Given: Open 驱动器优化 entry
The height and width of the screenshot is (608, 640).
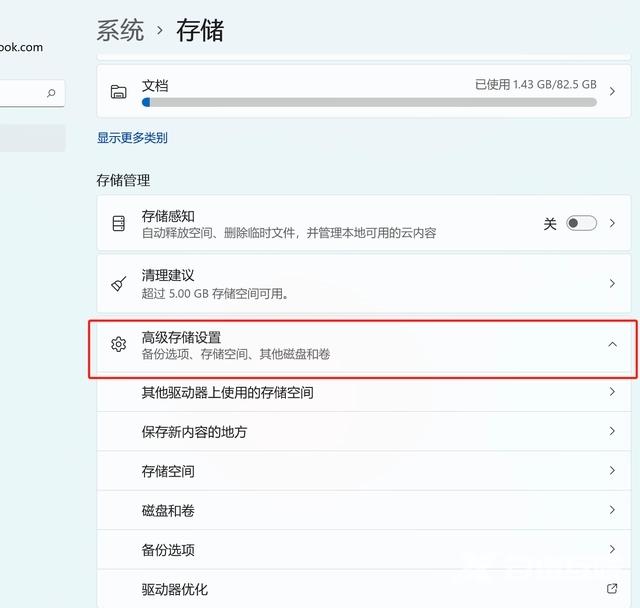Looking at the screenshot, I should (364, 589).
